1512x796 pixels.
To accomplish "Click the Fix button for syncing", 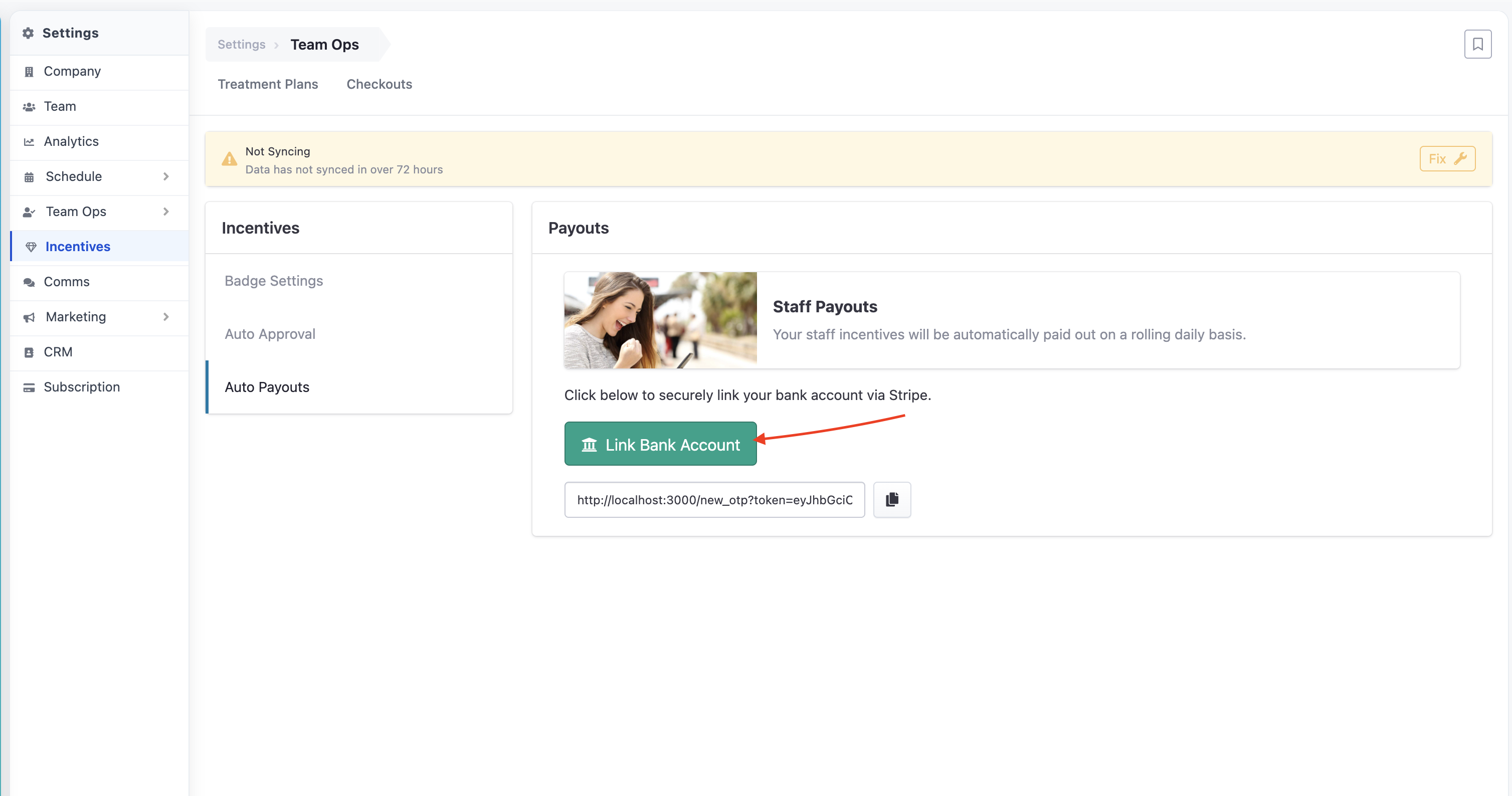I will pyautogui.click(x=1447, y=158).
